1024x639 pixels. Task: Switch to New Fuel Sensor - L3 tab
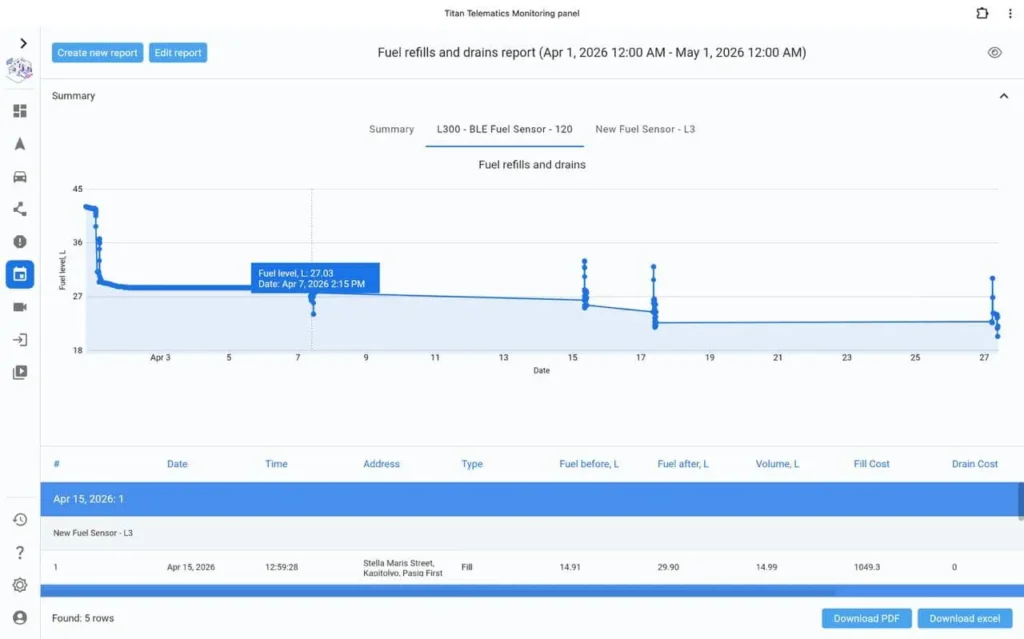(x=645, y=129)
